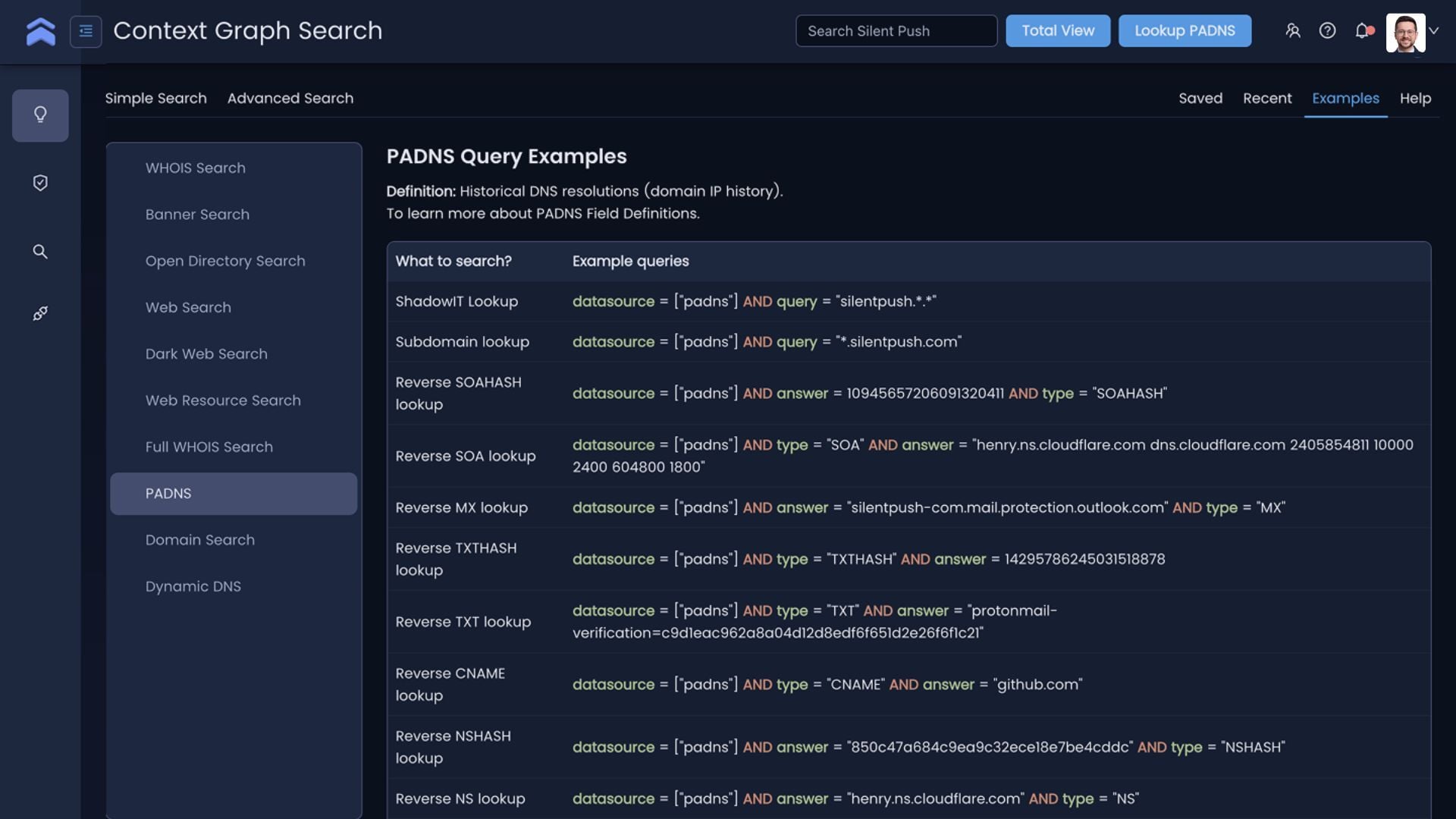Click the 'Reverse TXT lookup' row label

click(x=463, y=622)
